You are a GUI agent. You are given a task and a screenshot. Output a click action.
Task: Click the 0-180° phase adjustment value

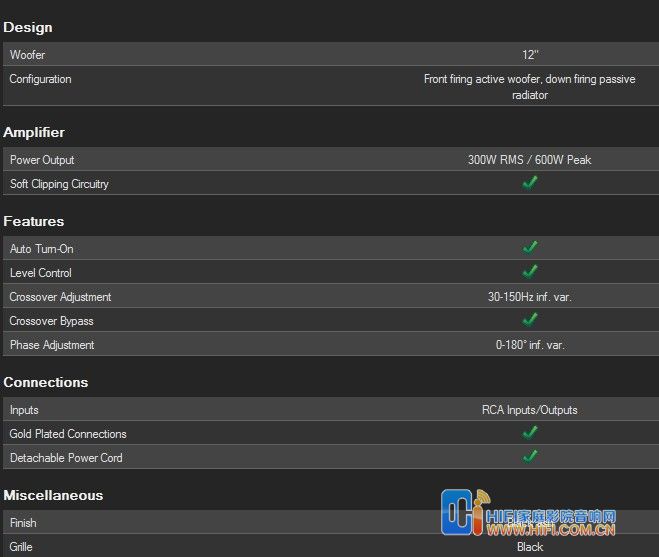529,345
